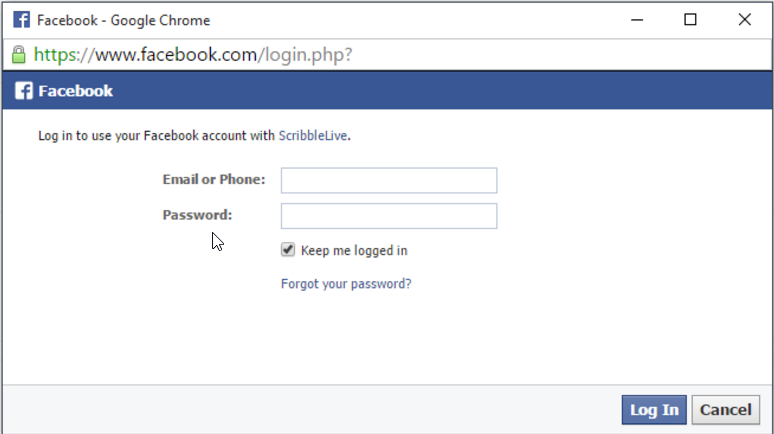Click the Facebook text in blue header
The height and width of the screenshot is (434, 774).
tap(76, 91)
